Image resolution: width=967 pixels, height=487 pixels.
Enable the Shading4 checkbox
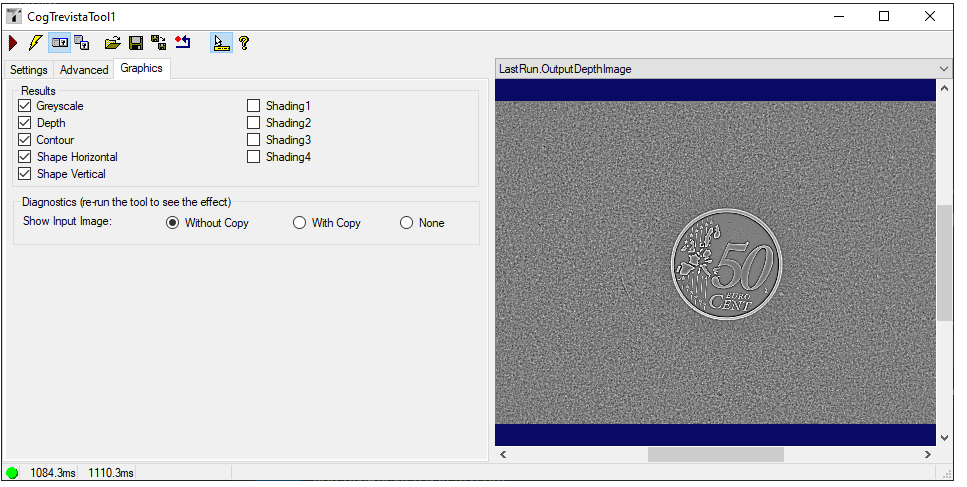pos(253,157)
